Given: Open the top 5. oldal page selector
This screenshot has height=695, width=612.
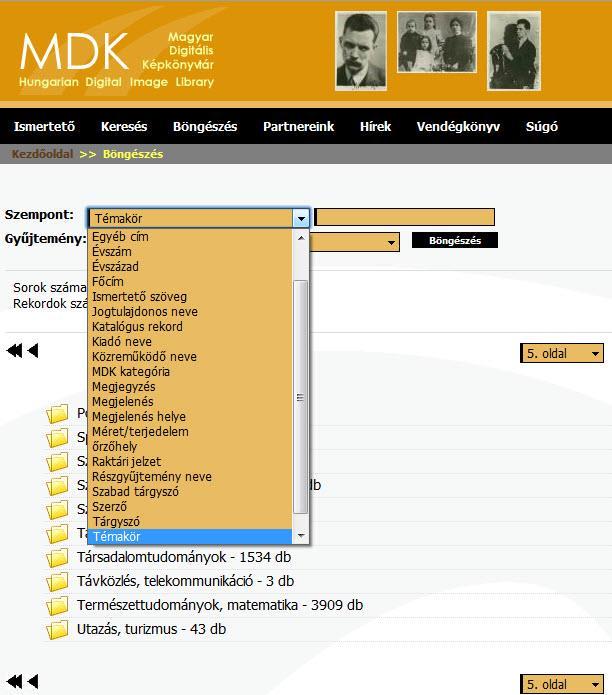Looking at the screenshot, I should 562,354.
